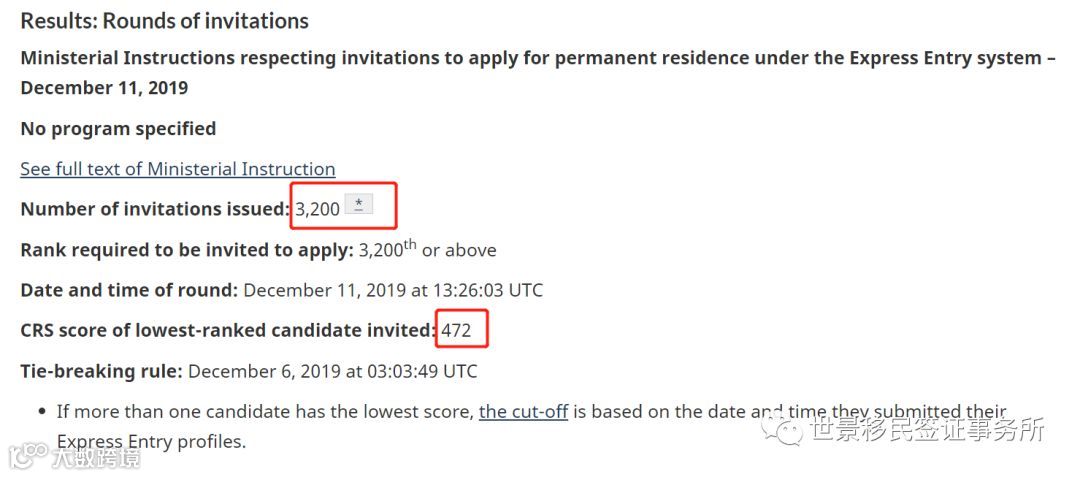
Task: Open the asterisk footnote beside 3,200
Action: tap(358, 204)
